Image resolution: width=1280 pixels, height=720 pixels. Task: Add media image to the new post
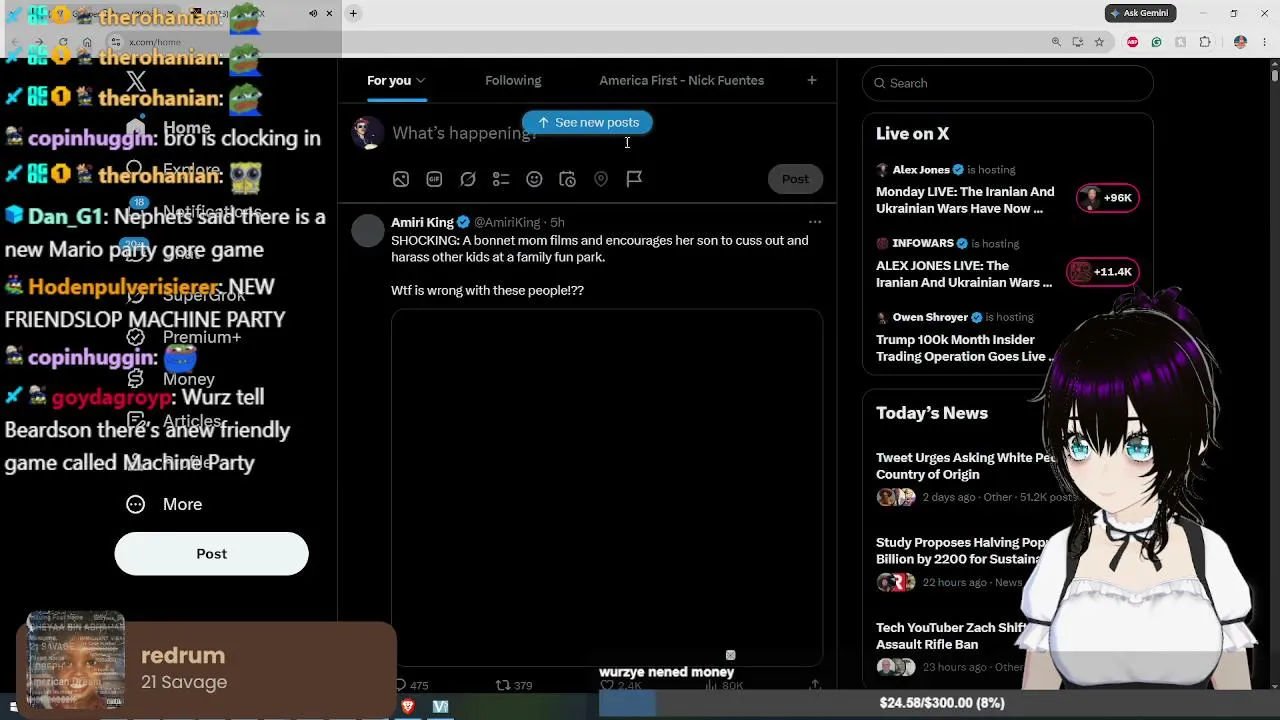400,179
